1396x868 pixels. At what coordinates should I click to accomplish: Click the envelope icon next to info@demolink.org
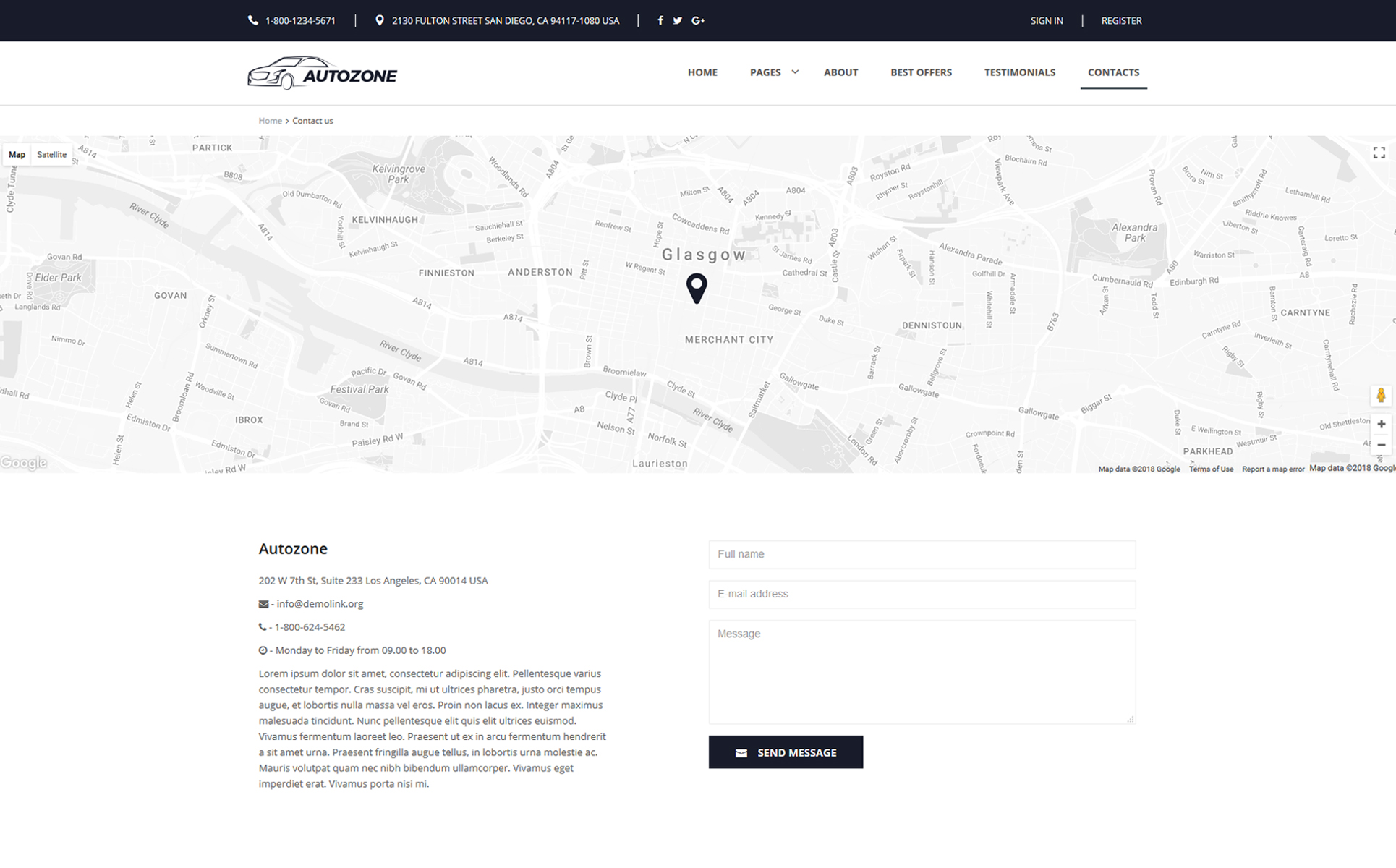pos(263,604)
